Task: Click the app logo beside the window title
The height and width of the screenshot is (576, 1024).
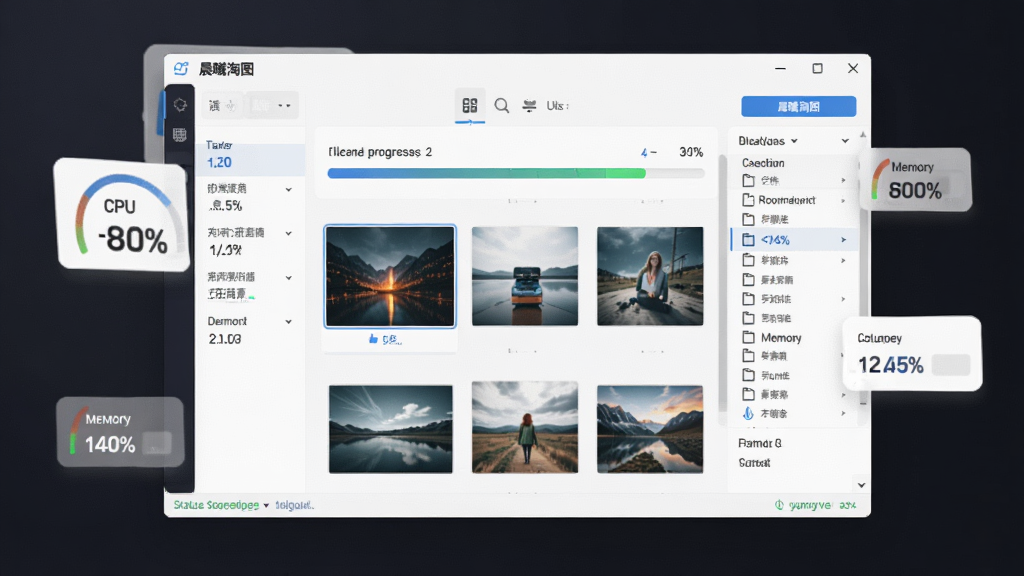Action: coord(181,69)
